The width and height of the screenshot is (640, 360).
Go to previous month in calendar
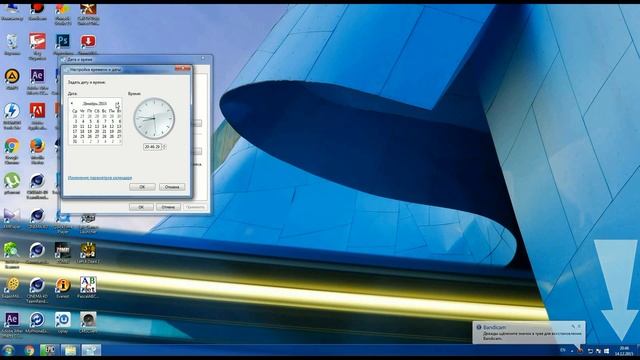coord(72,104)
